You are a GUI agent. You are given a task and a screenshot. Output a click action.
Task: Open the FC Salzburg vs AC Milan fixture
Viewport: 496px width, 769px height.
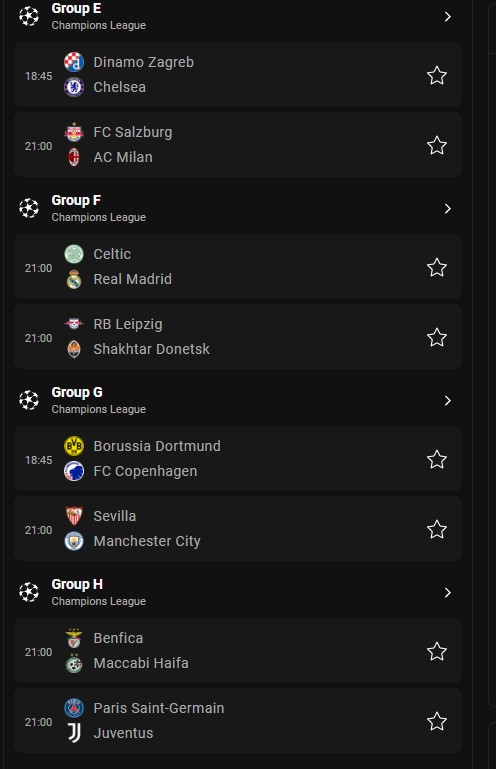(237, 145)
